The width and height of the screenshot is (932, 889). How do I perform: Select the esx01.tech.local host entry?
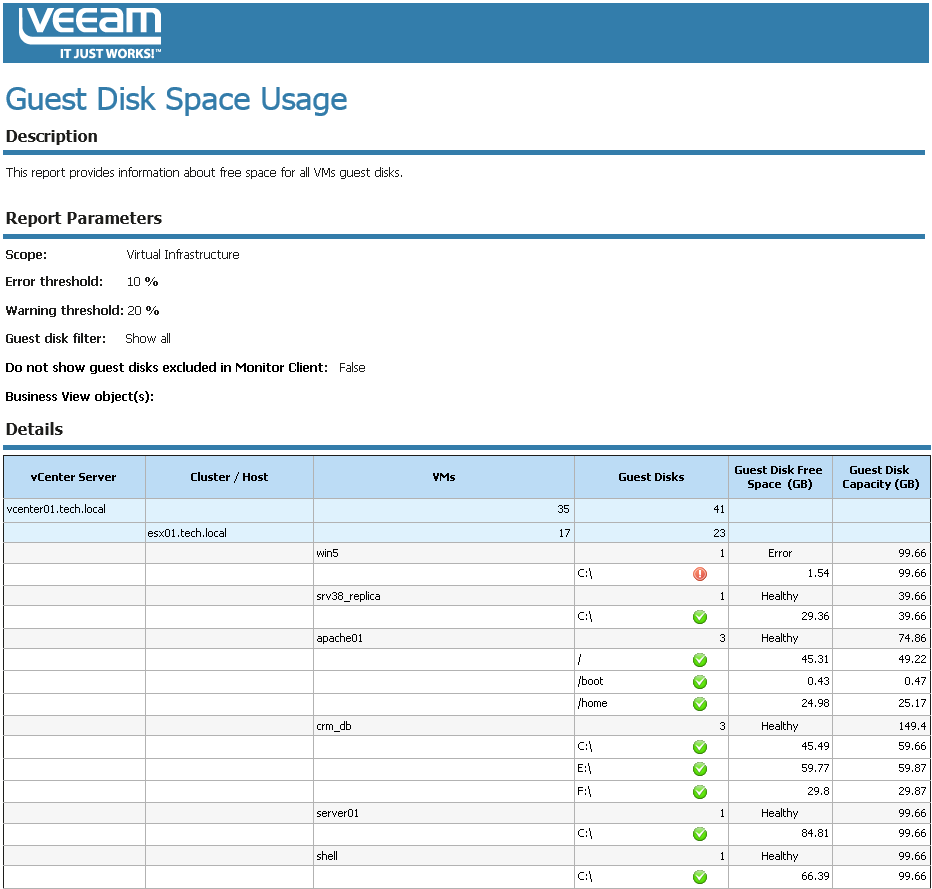(187, 533)
